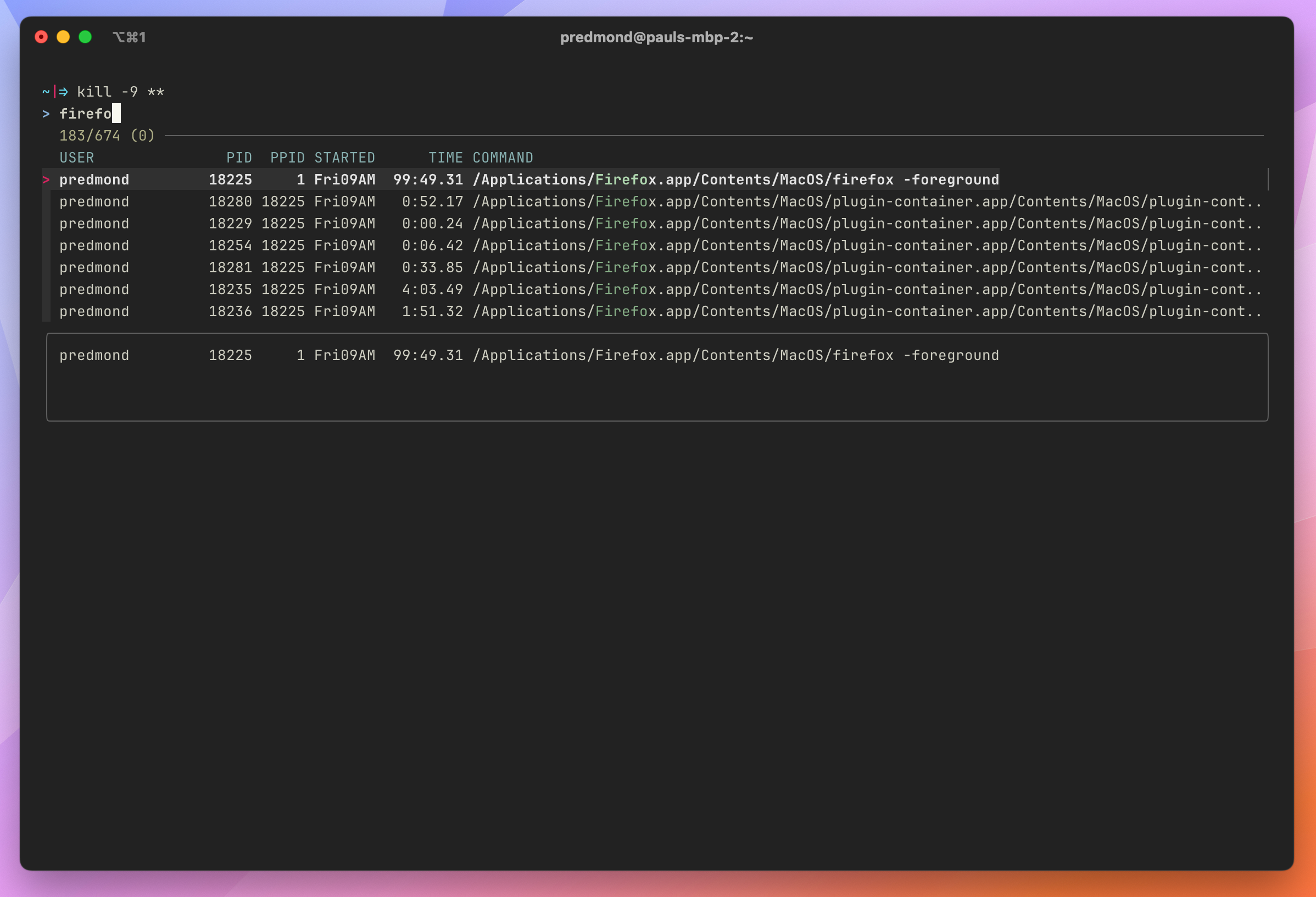The image size is (1316, 897).
Task: Click the PPID column header
Action: coord(288,158)
